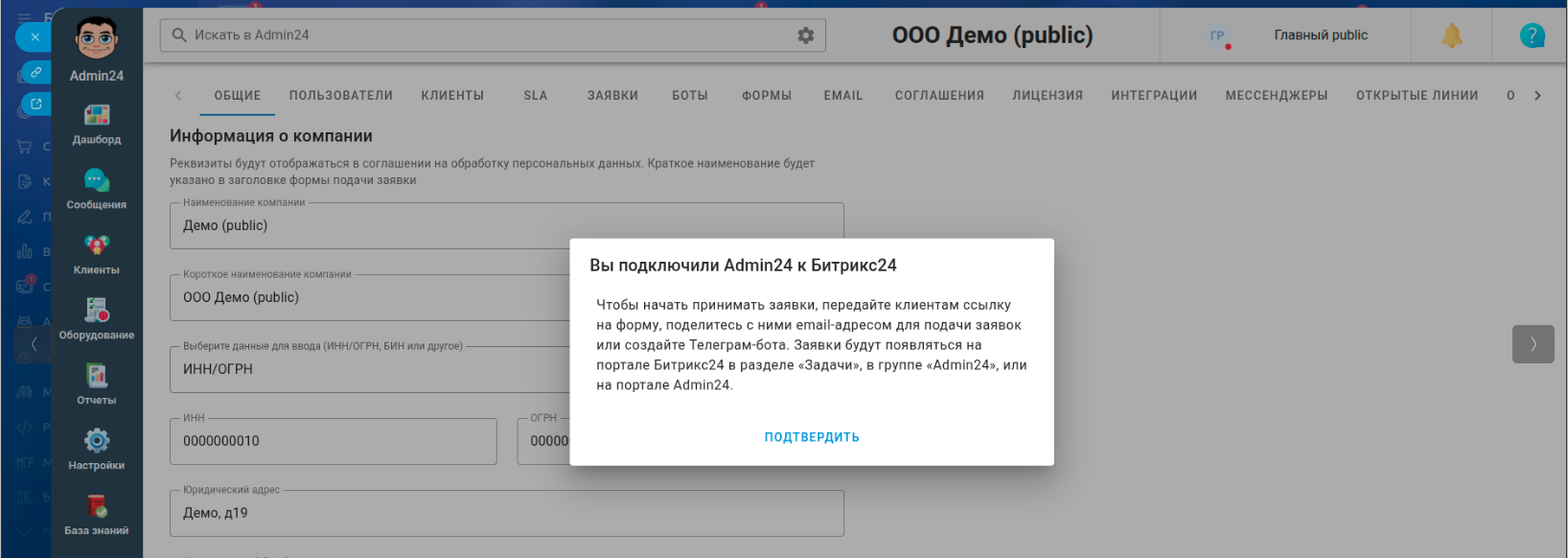Click the Admin24 avatar logo

coord(97,39)
